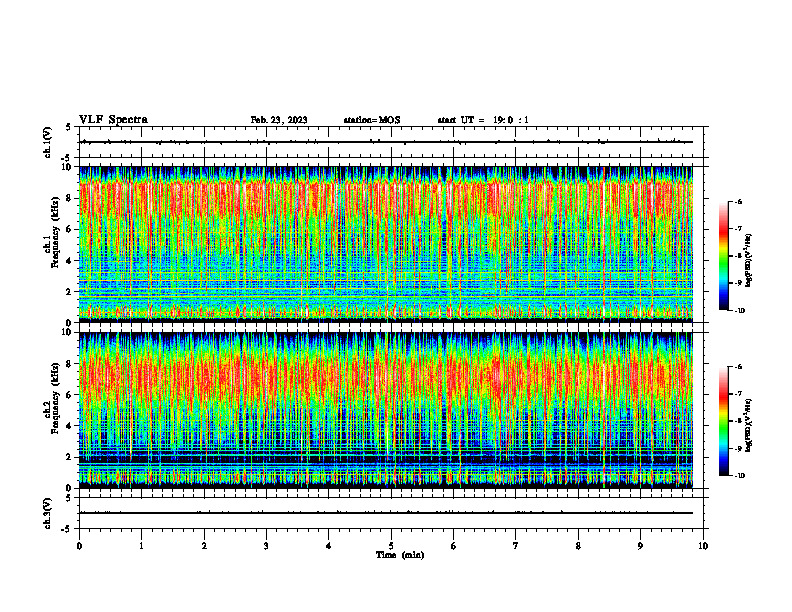Click the "-6" label on ch.1 colorbar
Image resolution: width=792 pixels, height=612 pixels.
coord(738,202)
